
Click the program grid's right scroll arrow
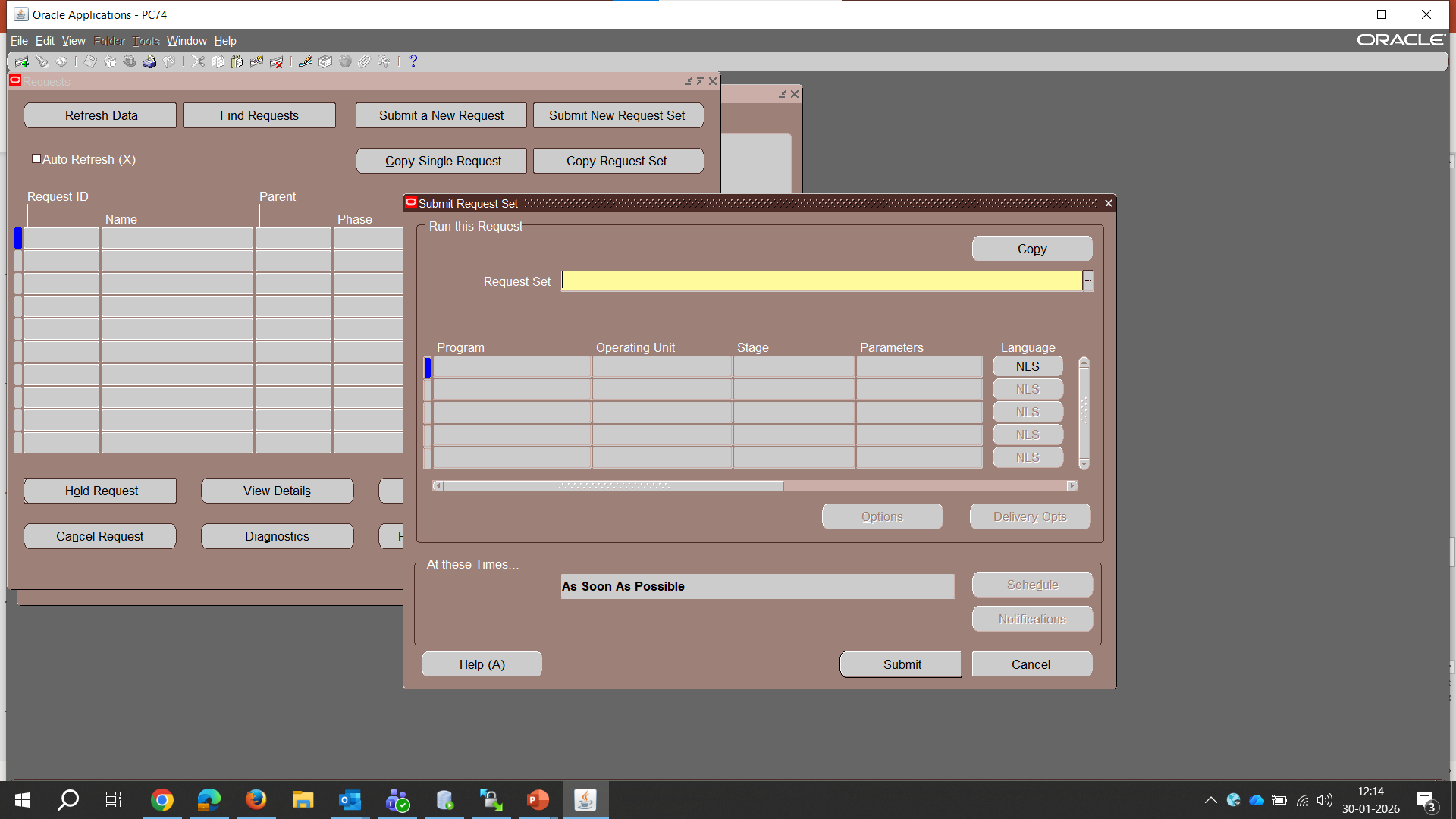1072,485
